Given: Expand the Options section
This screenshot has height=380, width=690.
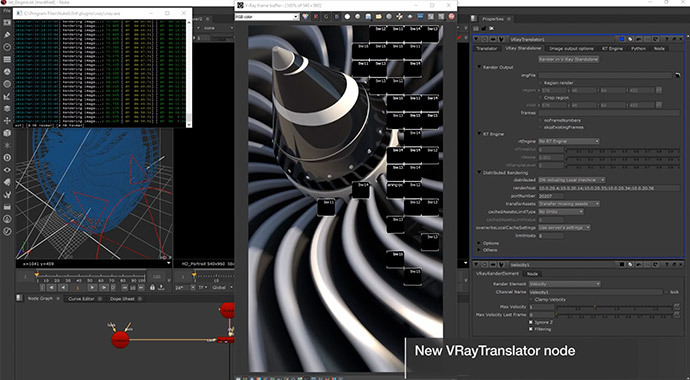Looking at the screenshot, I should tap(479, 243).
